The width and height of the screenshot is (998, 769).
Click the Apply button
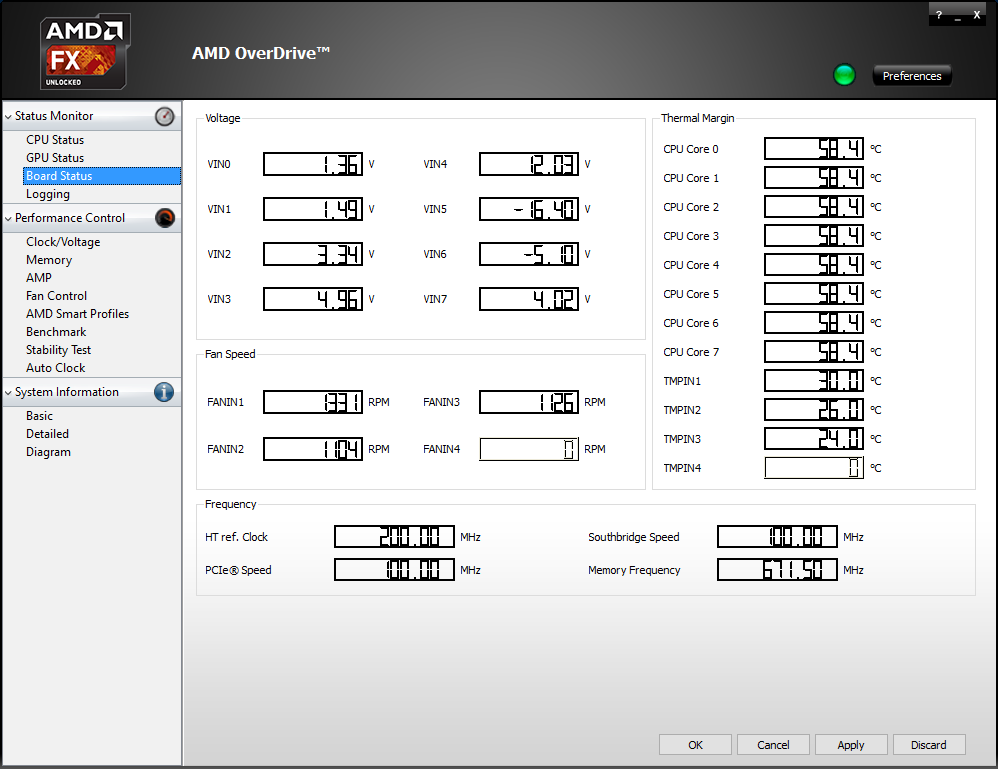[x=851, y=745]
